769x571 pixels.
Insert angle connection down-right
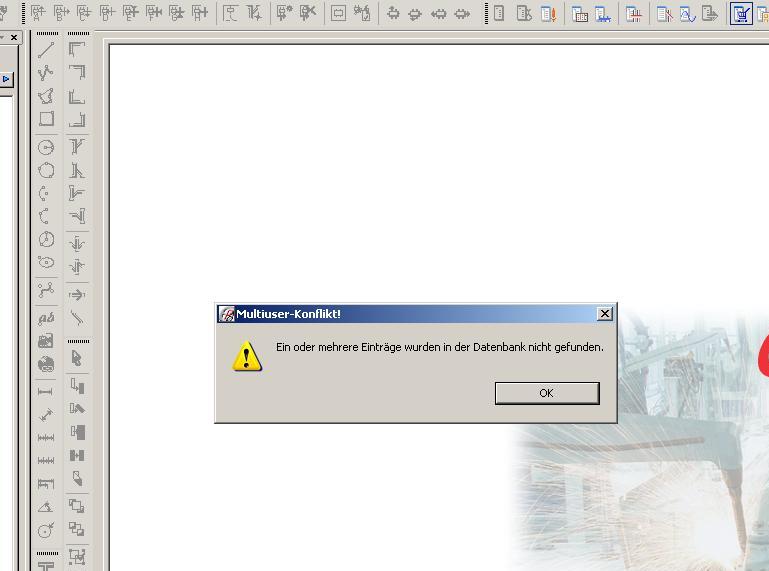(77, 50)
